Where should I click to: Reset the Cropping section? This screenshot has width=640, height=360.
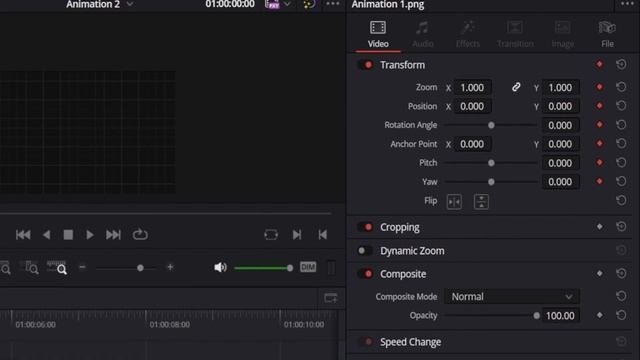point(621,227)
